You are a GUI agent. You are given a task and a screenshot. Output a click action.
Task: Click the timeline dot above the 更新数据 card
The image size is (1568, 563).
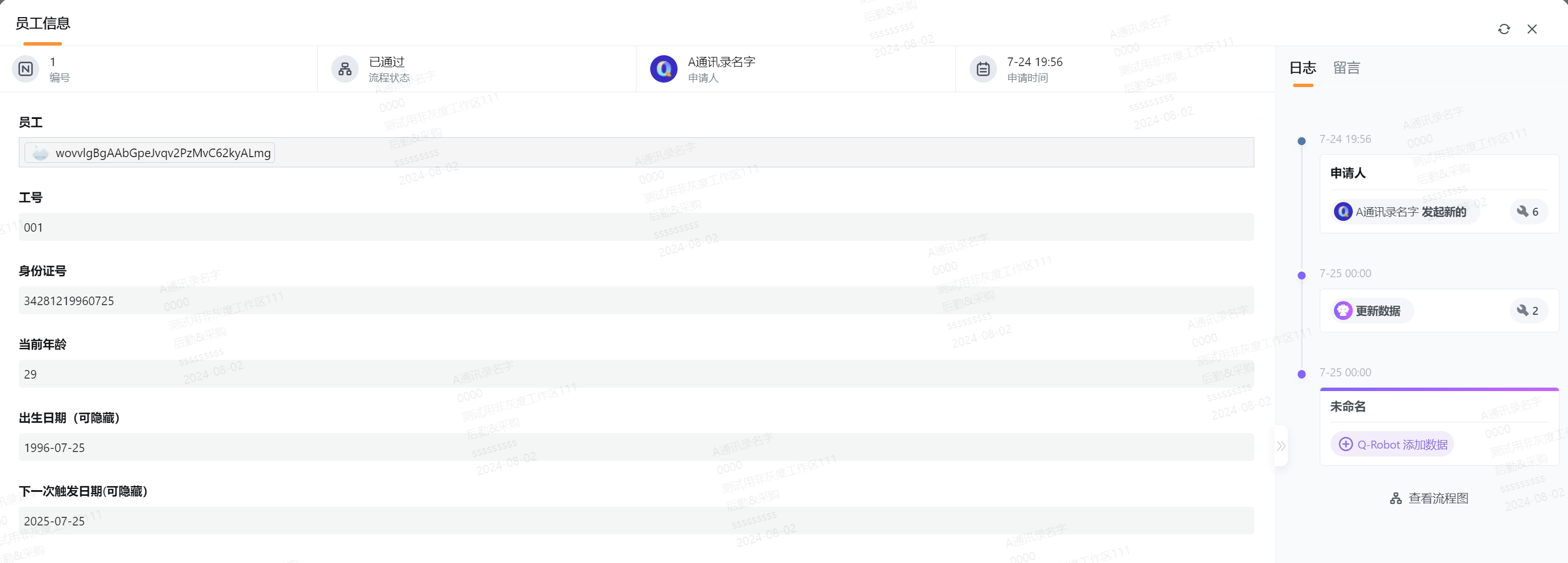click(x=1302, y=275)
